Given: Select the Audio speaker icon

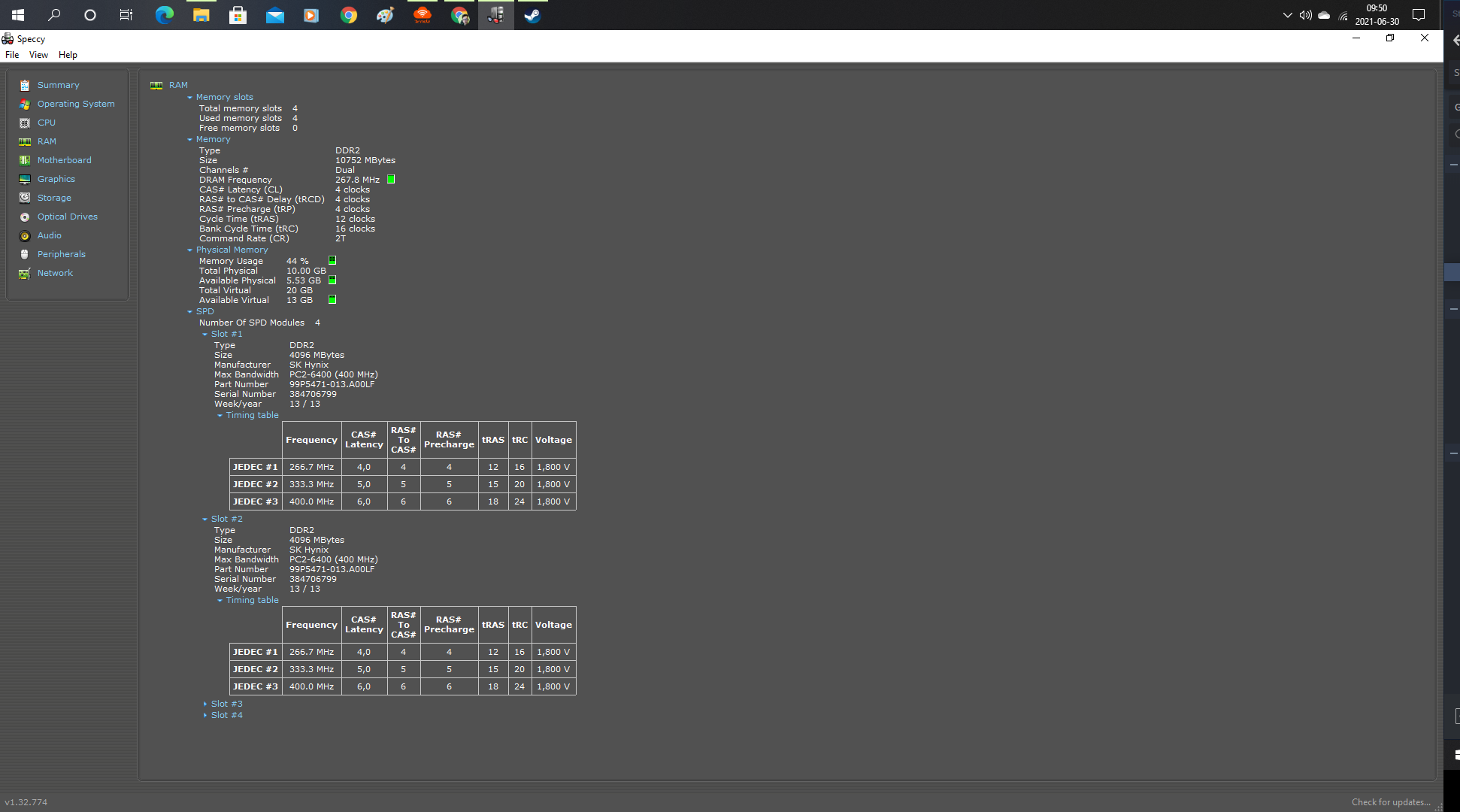Looking at the screenshot, I should (x=25, y=236).
